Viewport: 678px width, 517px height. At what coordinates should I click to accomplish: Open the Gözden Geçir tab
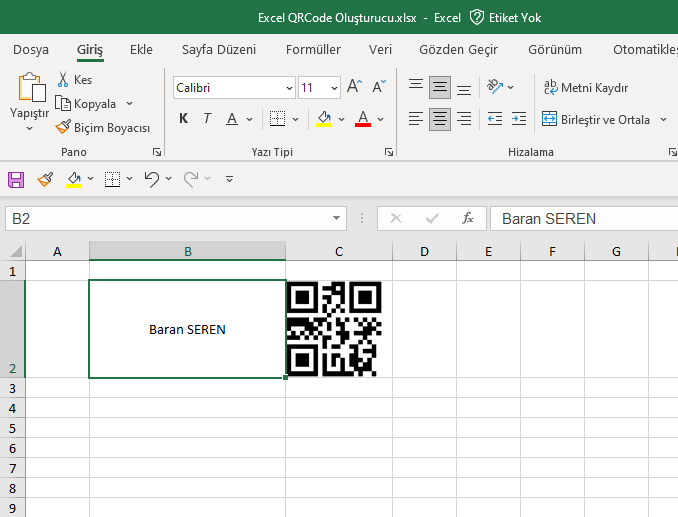pos(458,50)
